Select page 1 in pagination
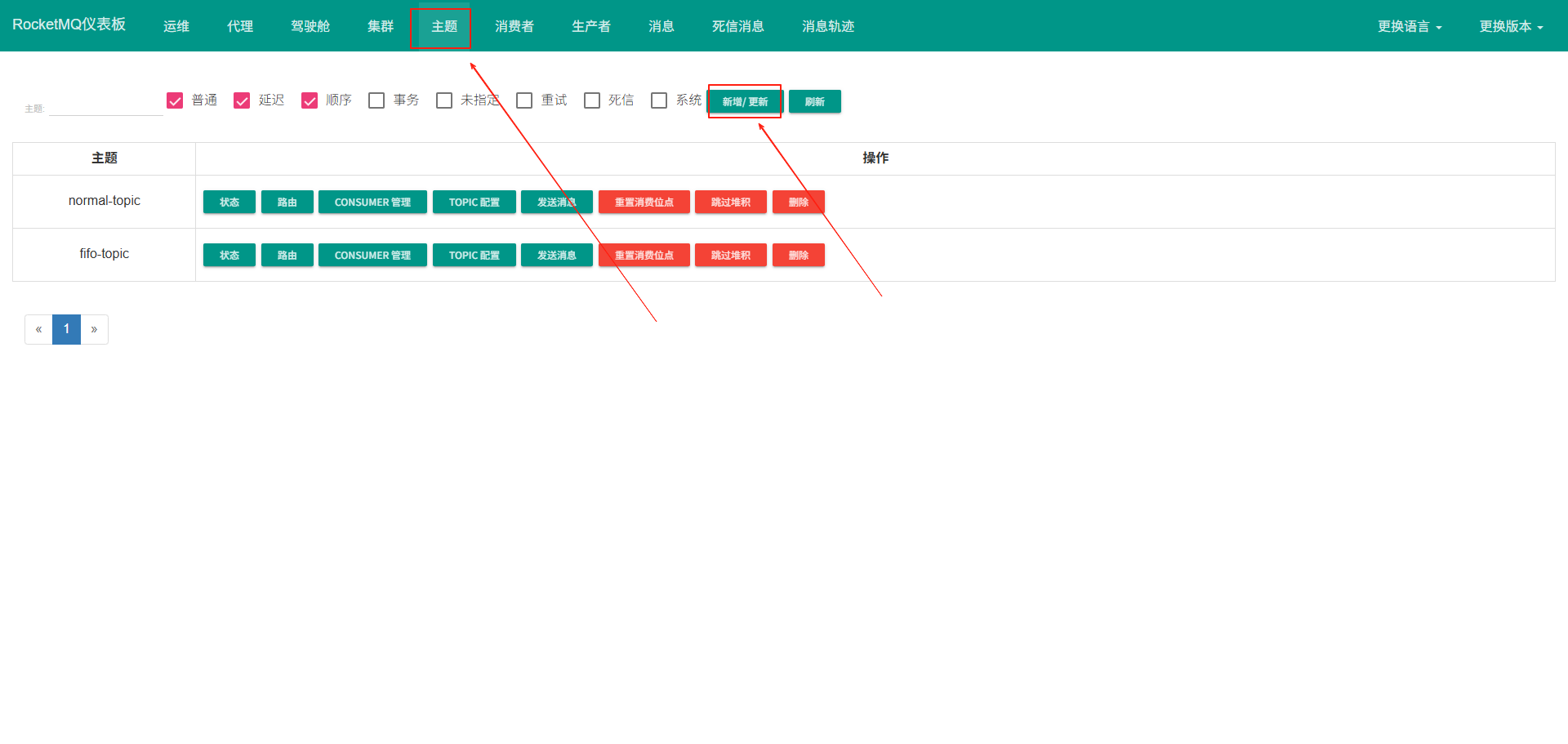 [66, 329]
